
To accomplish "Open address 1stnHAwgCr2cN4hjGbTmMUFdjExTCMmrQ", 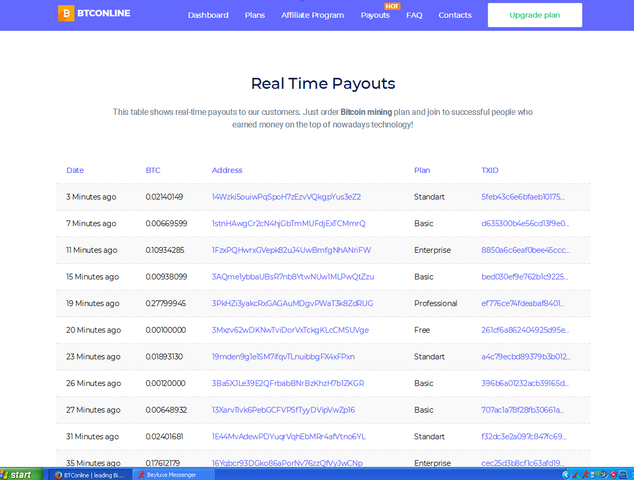I will pos(288,224).
